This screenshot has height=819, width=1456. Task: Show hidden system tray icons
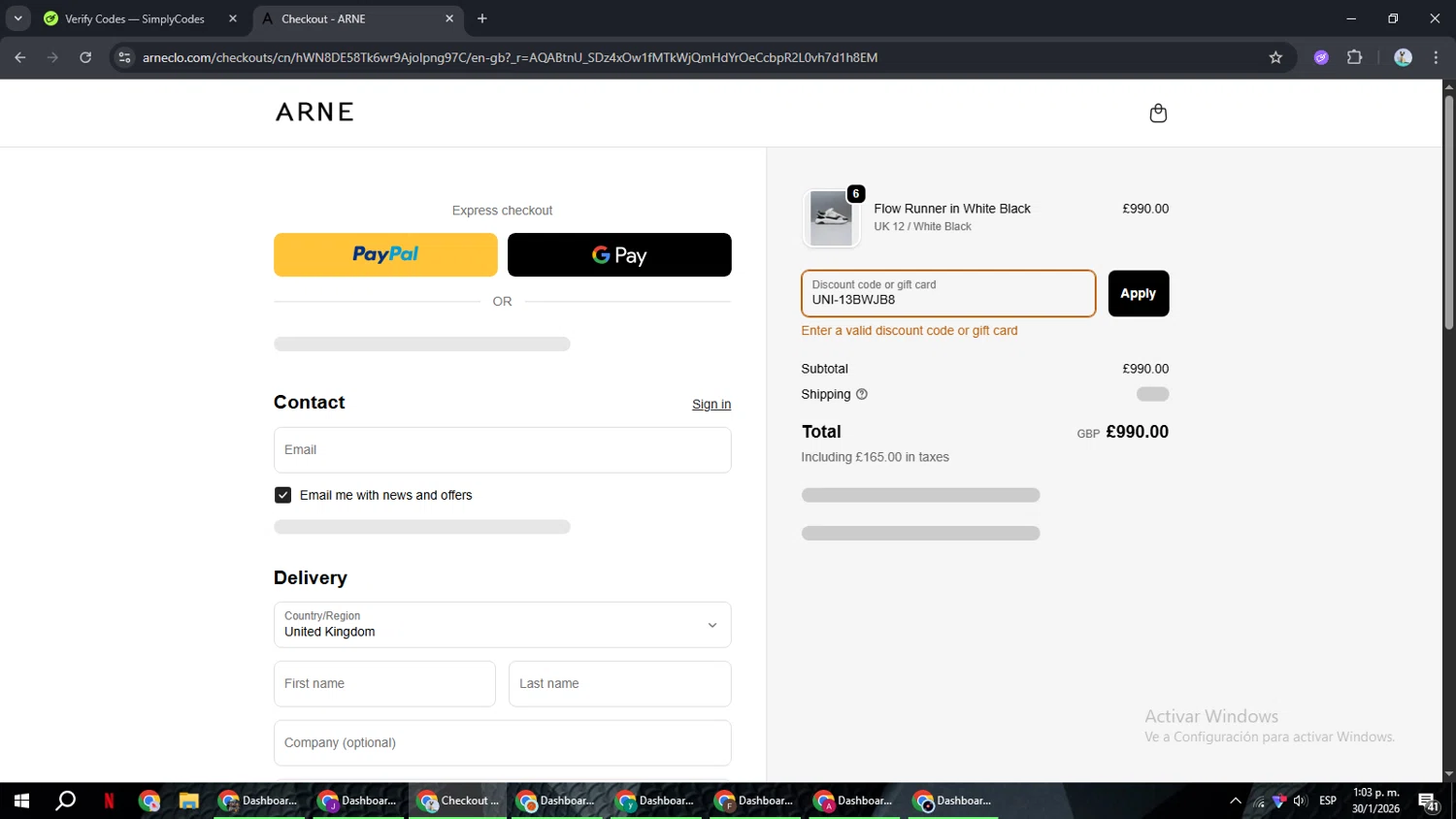(x=1236, y=801)
